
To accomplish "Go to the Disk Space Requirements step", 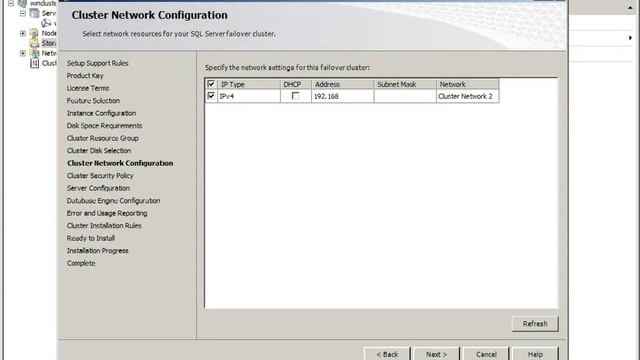I will (x=104, y=126).
